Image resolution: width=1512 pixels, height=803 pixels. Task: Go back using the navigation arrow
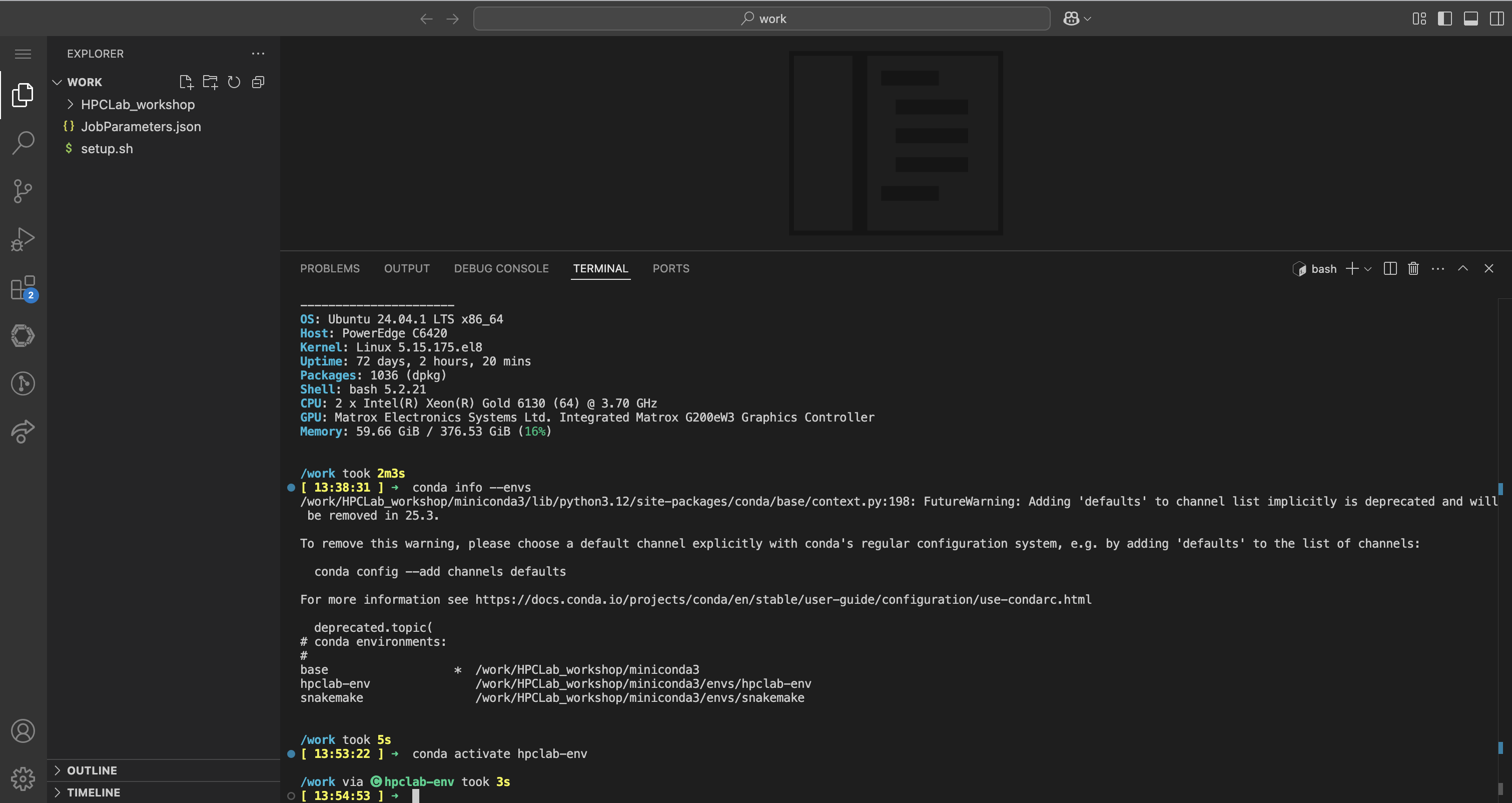427,19
